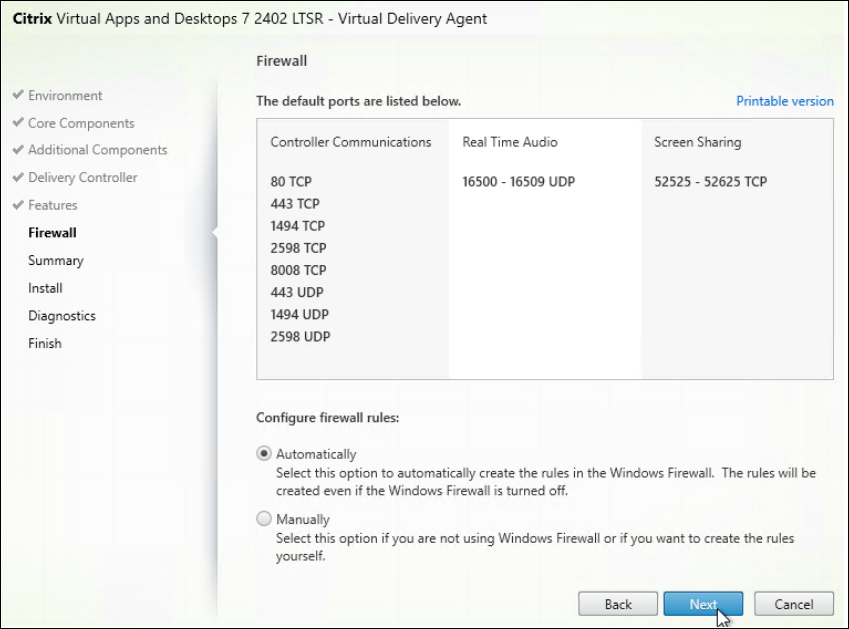Click the checkmark next to Delivery Controller
This screenshot has width=849, height=629.
tap(18, 178)
